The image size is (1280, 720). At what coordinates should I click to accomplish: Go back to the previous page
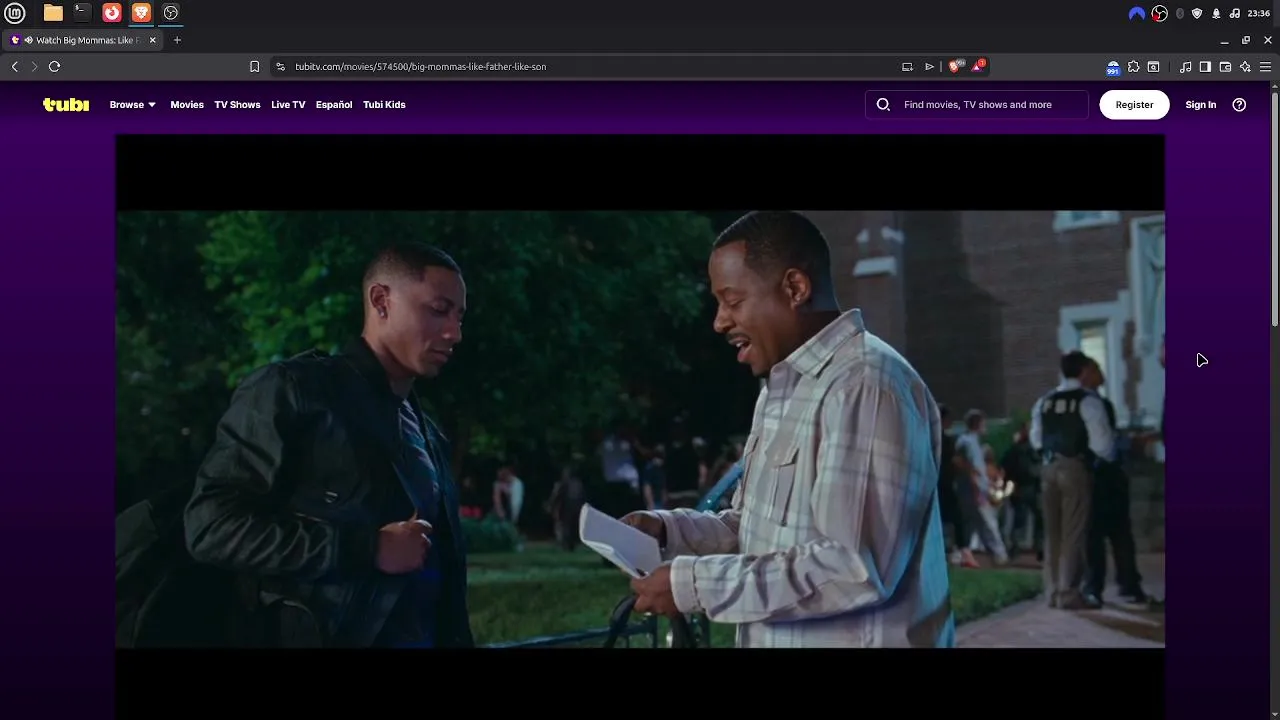[x=15, y=66]
